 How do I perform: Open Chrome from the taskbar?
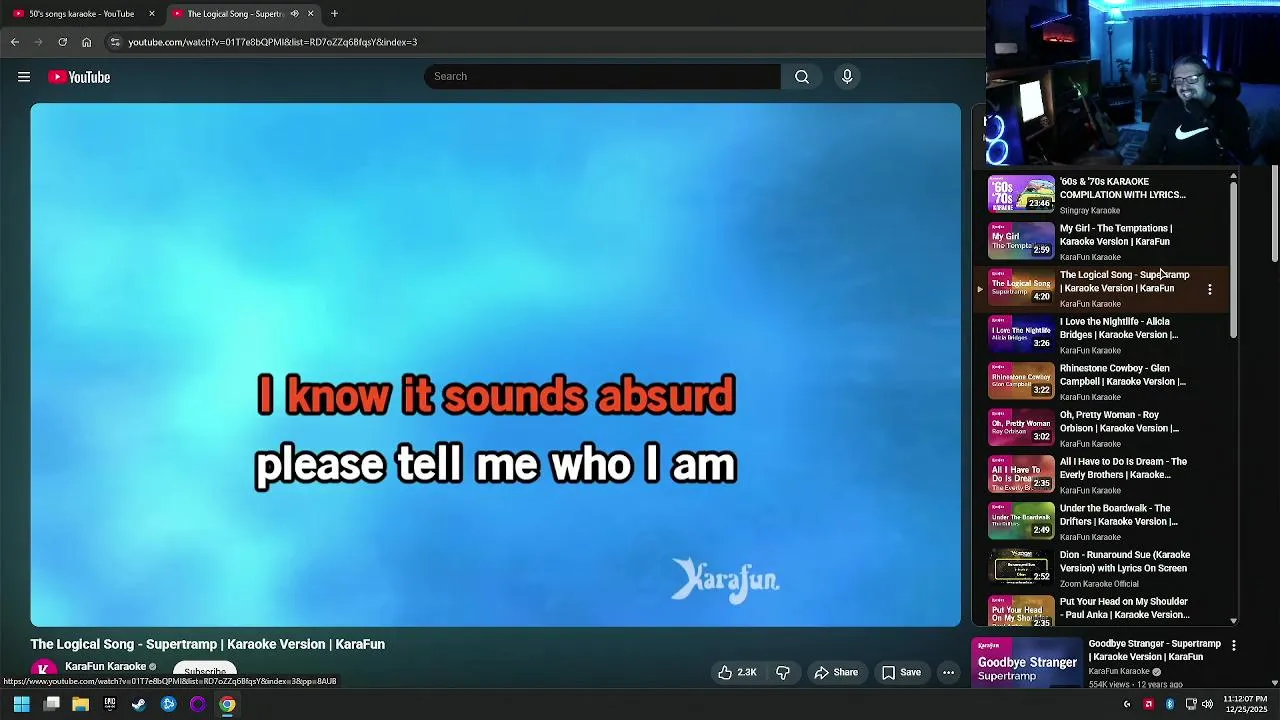(227, 704)
